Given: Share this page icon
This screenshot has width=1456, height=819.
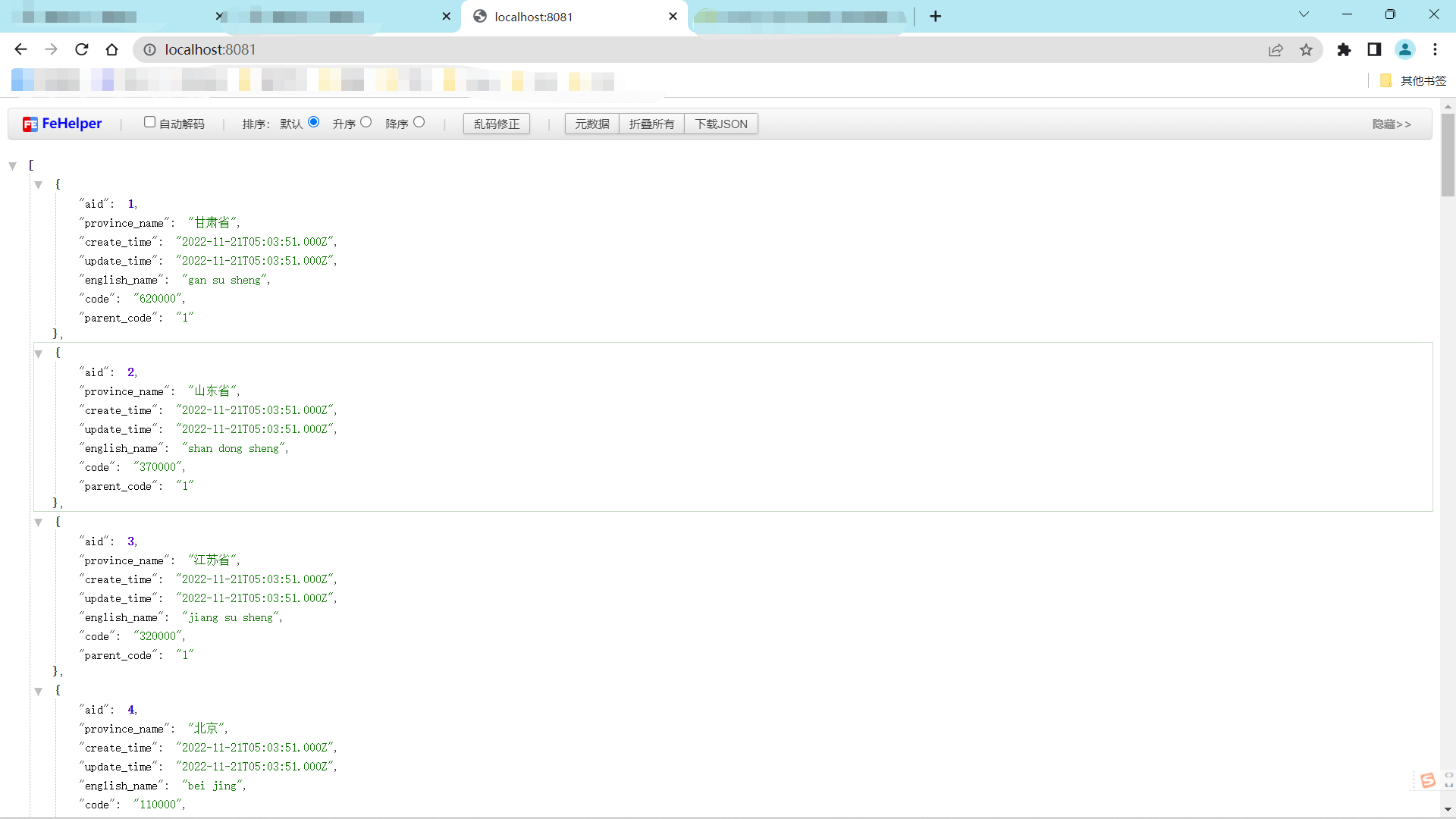Looking at the screenshot, I should pyautogui.click(x=1276, y=49).
